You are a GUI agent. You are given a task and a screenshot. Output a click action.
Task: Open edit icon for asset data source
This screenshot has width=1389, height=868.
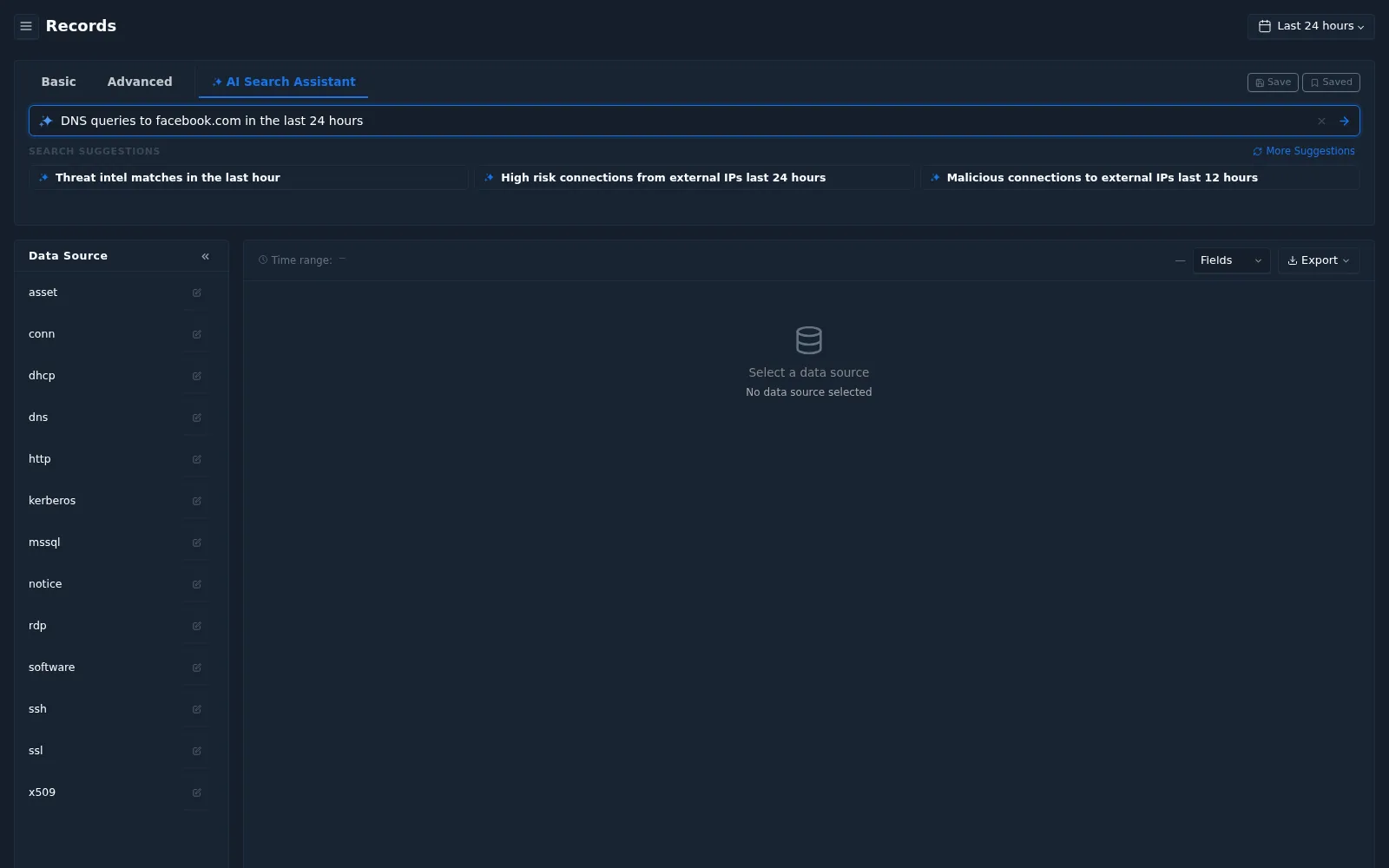click(x=197, y=293)
